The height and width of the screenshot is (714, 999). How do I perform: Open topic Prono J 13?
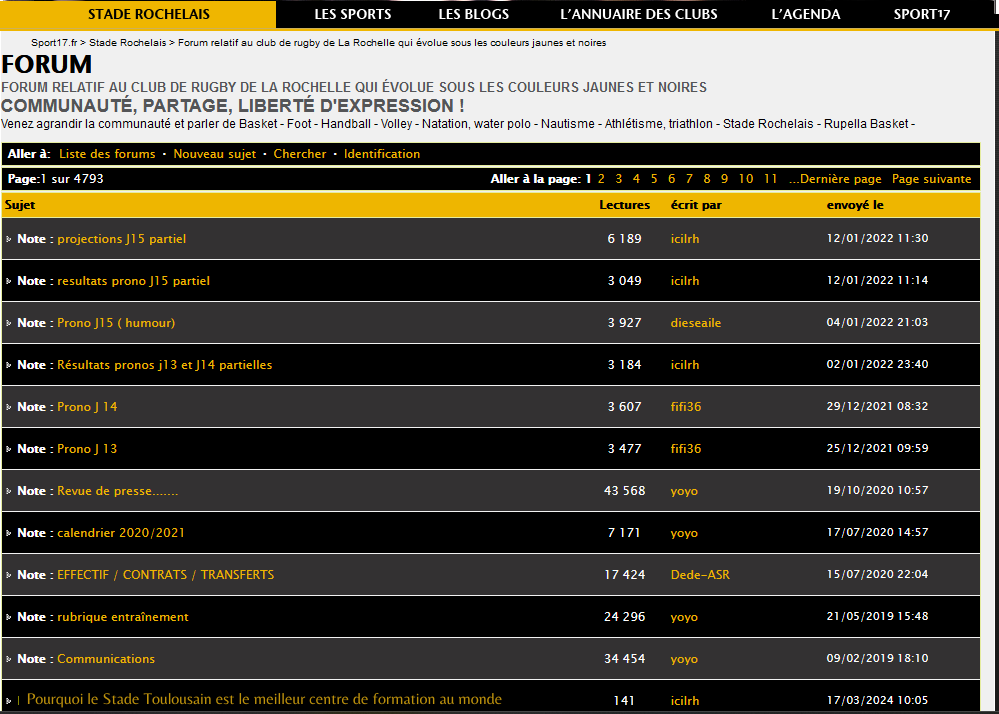(x=87, y=449)
